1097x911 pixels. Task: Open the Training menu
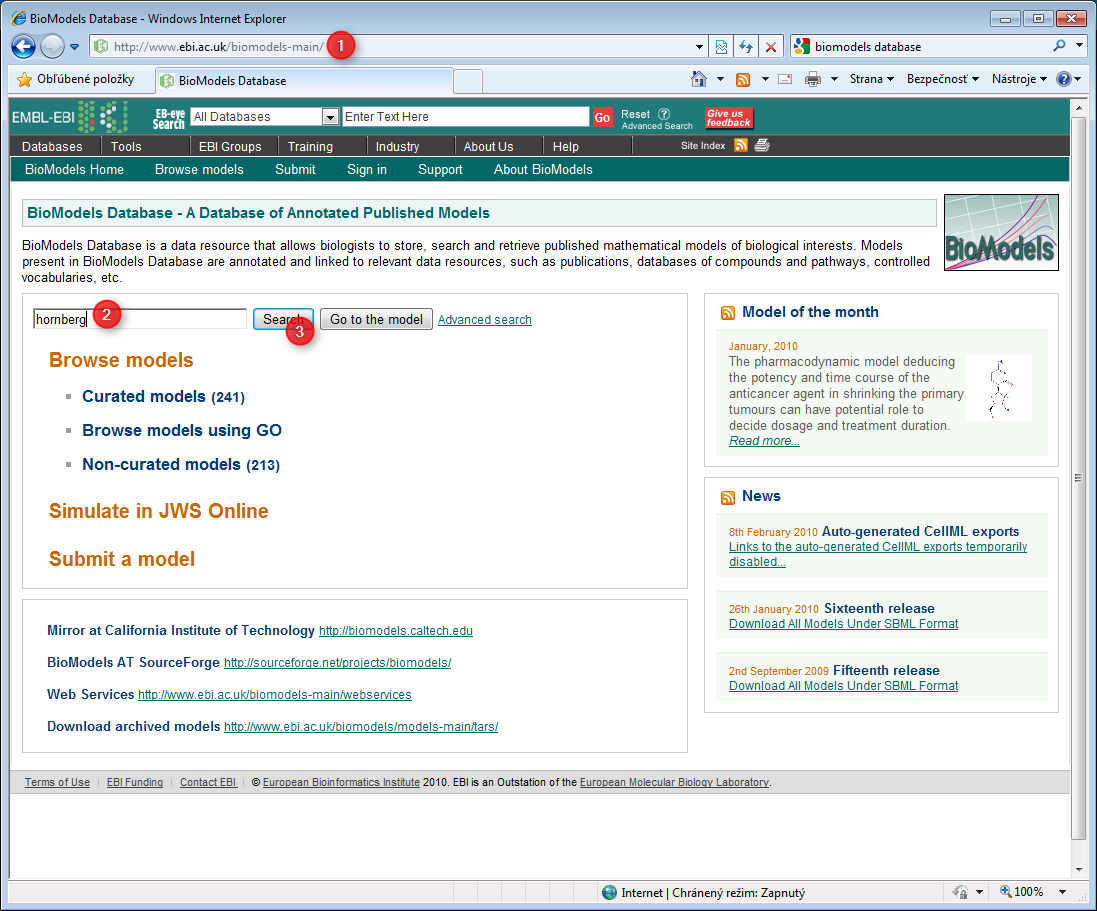coord(310,146)
